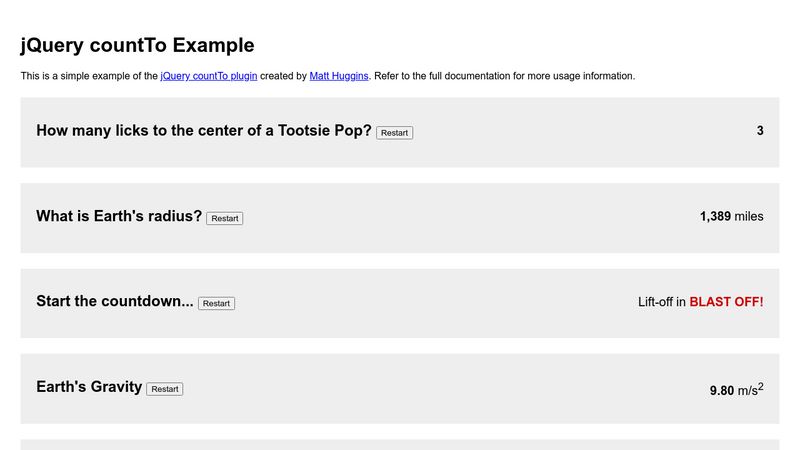Click the m/s² unit label
This screenshot has width=800, height=450.
point(750,390)
